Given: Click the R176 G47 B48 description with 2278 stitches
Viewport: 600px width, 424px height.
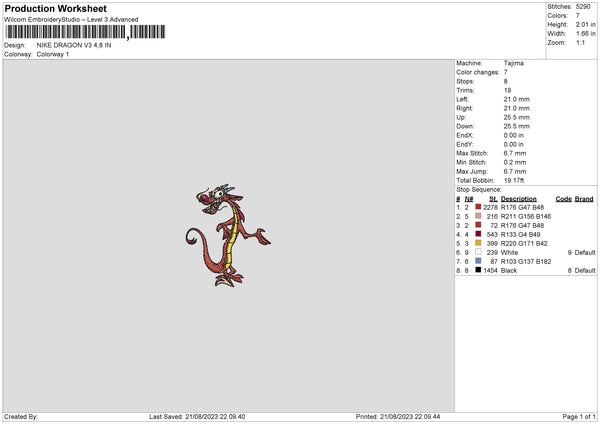Looking at the screenshot, I should tap(522, 207).
